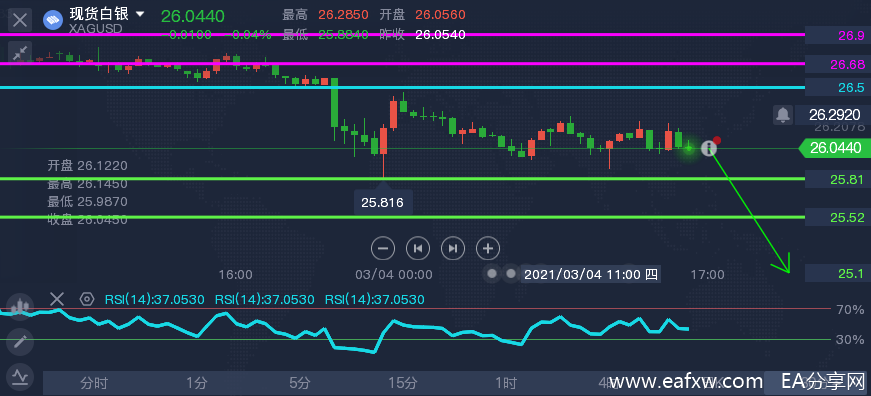Click the blue silver bars symbol icon
This screenshot has height=396, width=871.
tap(53, 21)
